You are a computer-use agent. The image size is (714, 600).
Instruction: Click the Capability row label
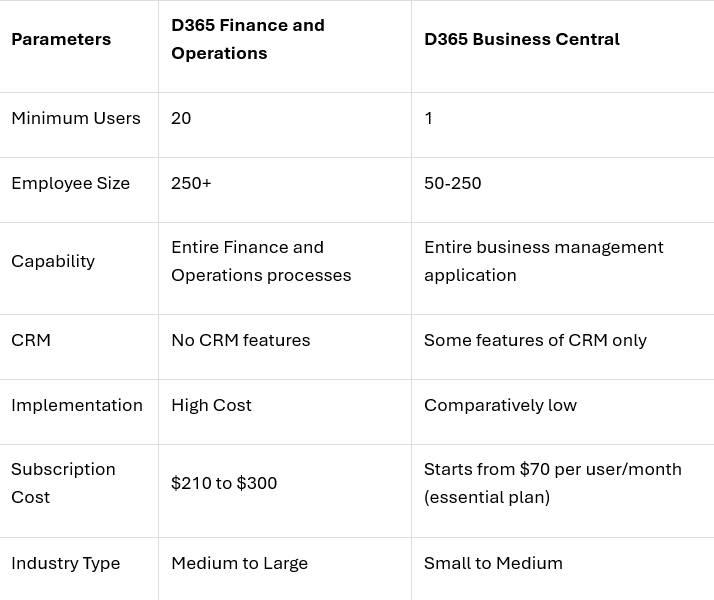point(53,261)
